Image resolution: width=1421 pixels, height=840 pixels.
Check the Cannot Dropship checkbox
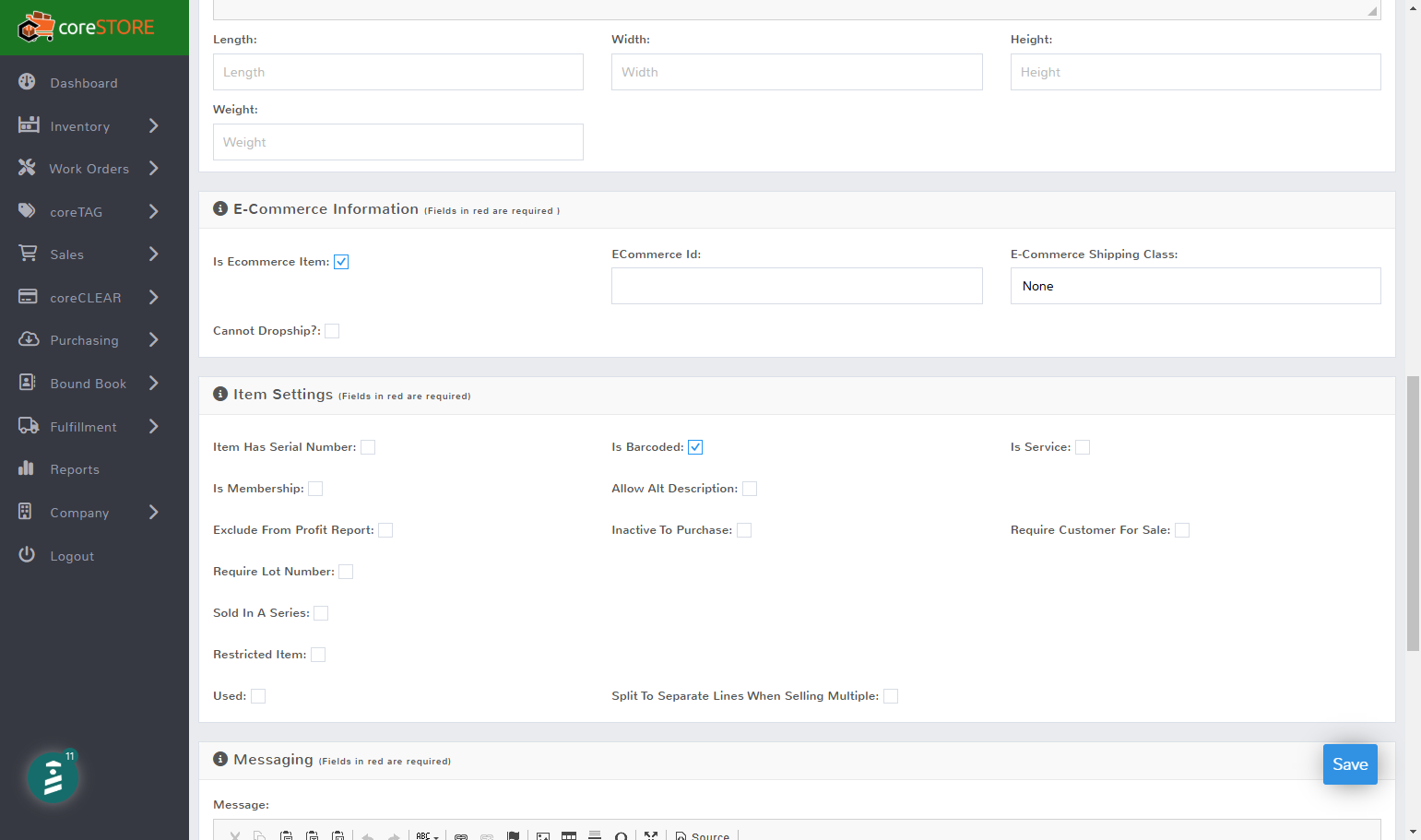coord(332,331)
